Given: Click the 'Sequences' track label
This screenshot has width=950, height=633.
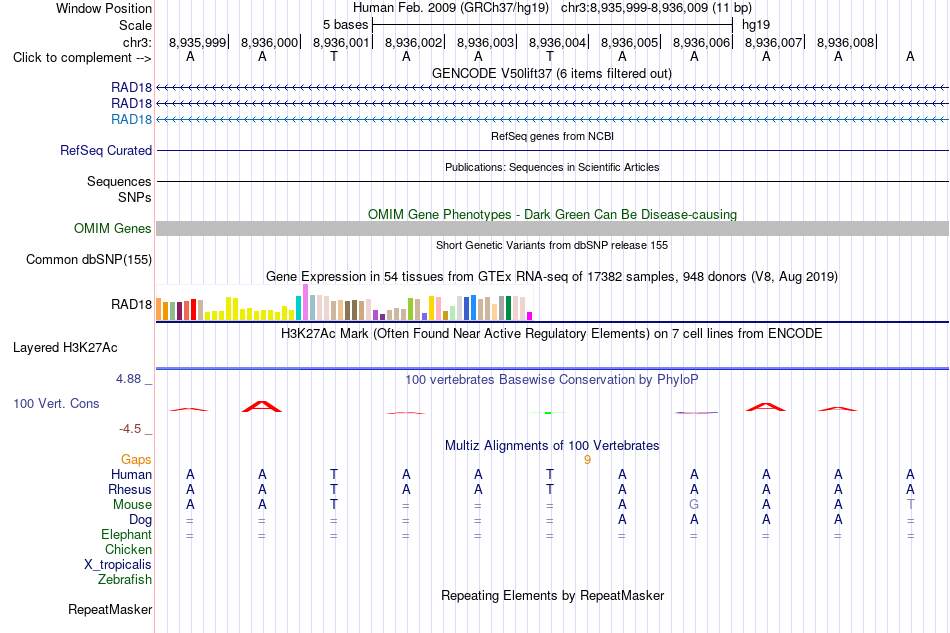Looking at the screenshot, I should [x=119, y=182].
